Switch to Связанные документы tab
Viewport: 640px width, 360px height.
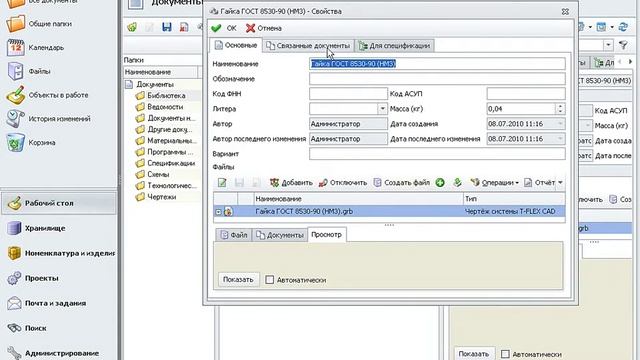(308, 46)
